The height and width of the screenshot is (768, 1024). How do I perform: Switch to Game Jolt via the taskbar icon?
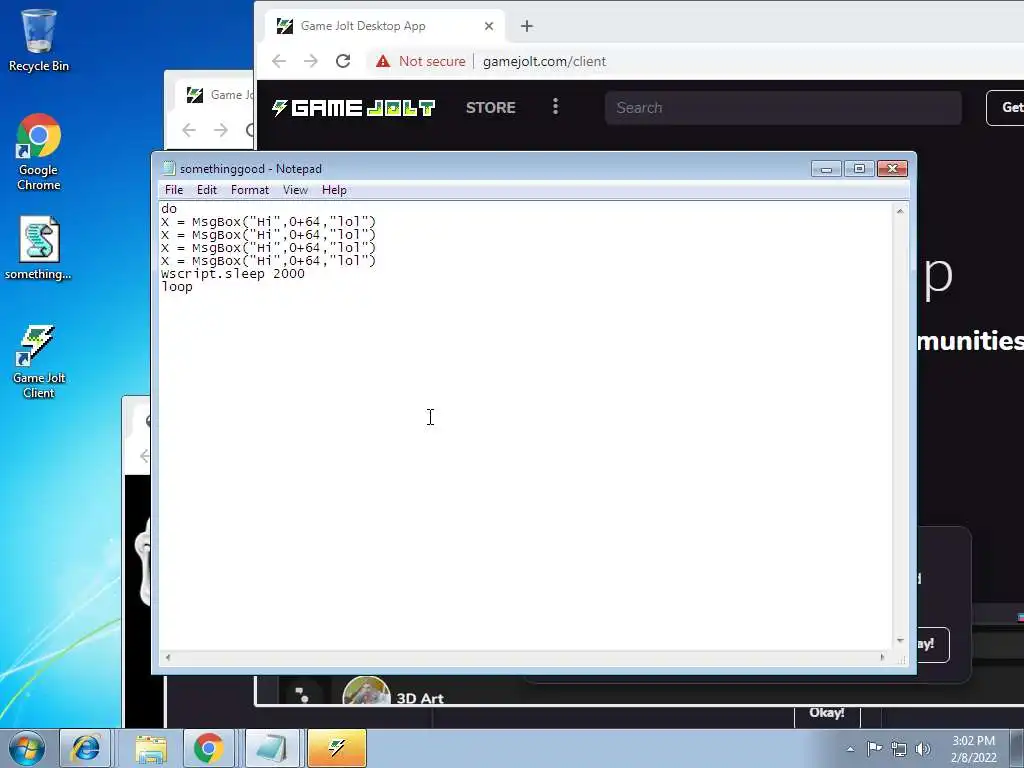[337, 748]
